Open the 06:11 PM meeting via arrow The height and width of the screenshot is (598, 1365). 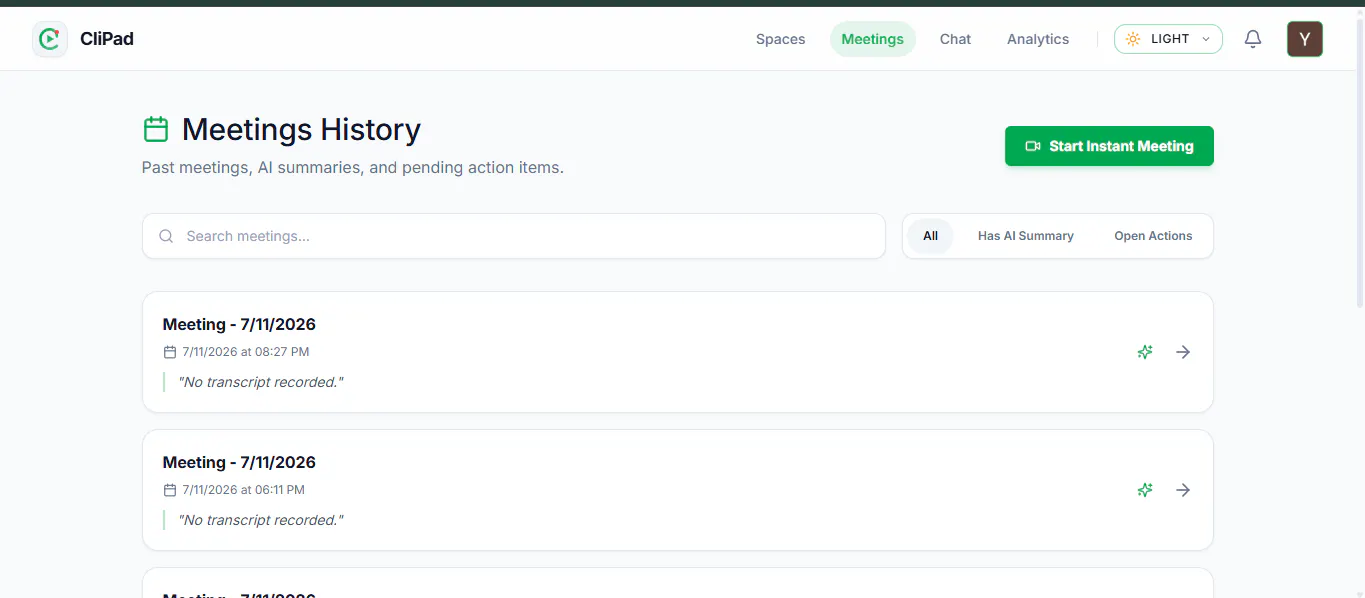pos(1183,490)
